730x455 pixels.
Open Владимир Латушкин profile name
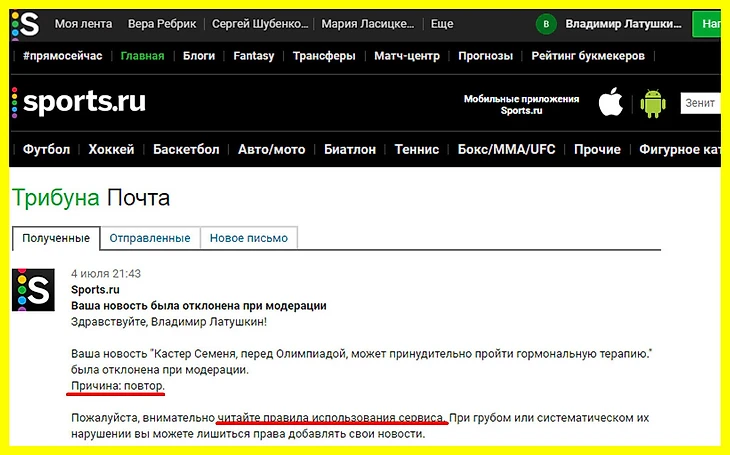pyautogui.click(x=623, y=24)
